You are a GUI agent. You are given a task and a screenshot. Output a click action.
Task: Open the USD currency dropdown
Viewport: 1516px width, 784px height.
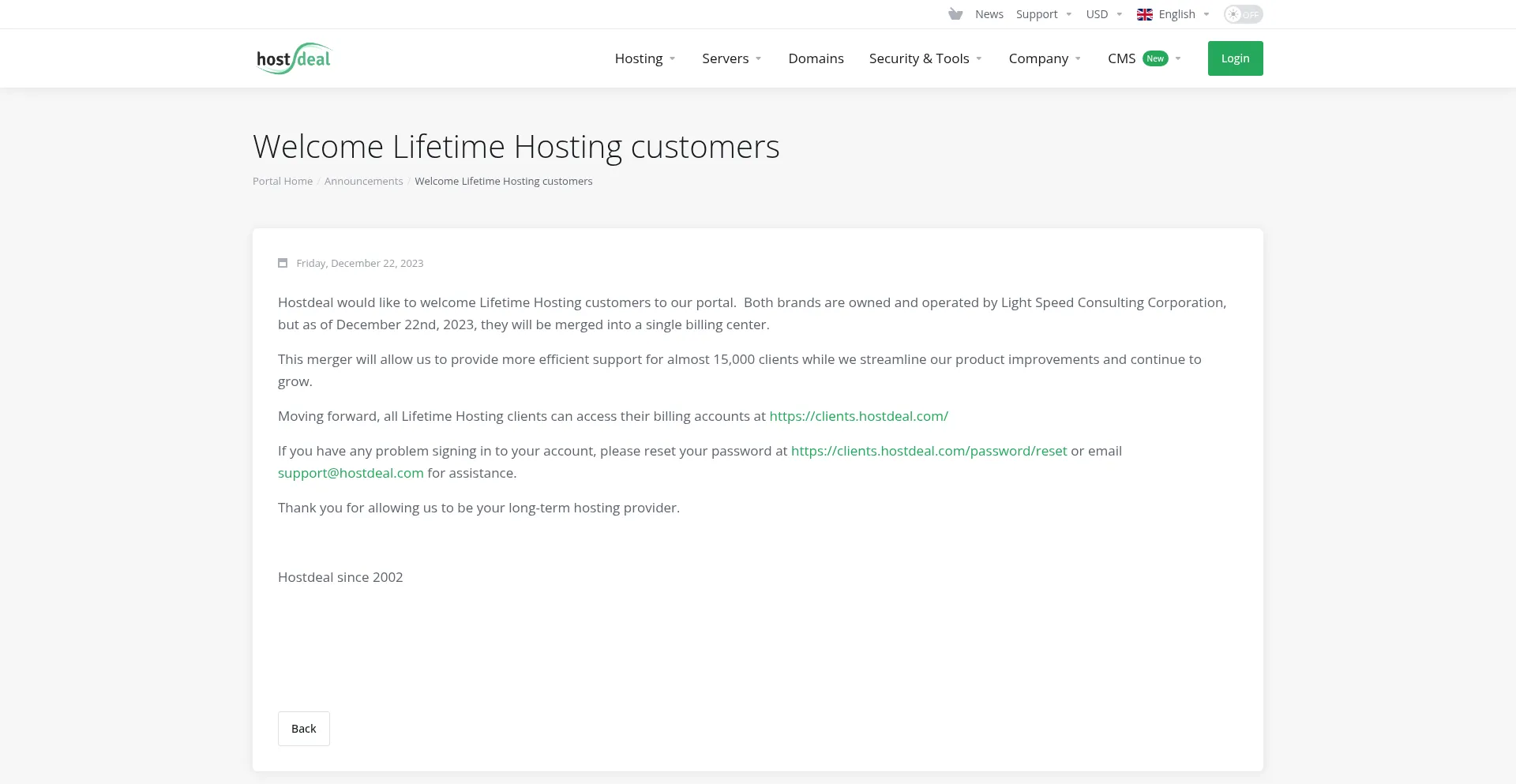point(1103,14)
